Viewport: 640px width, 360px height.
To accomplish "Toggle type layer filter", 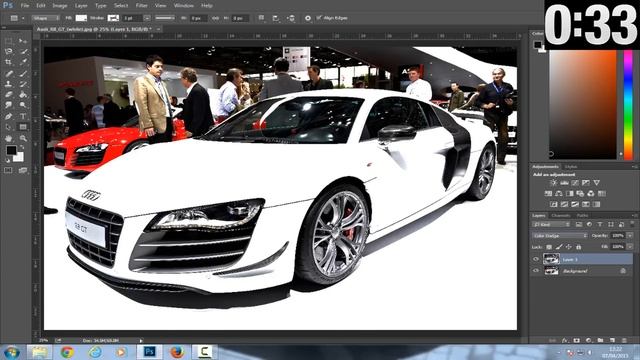I will tap(600, 224).
